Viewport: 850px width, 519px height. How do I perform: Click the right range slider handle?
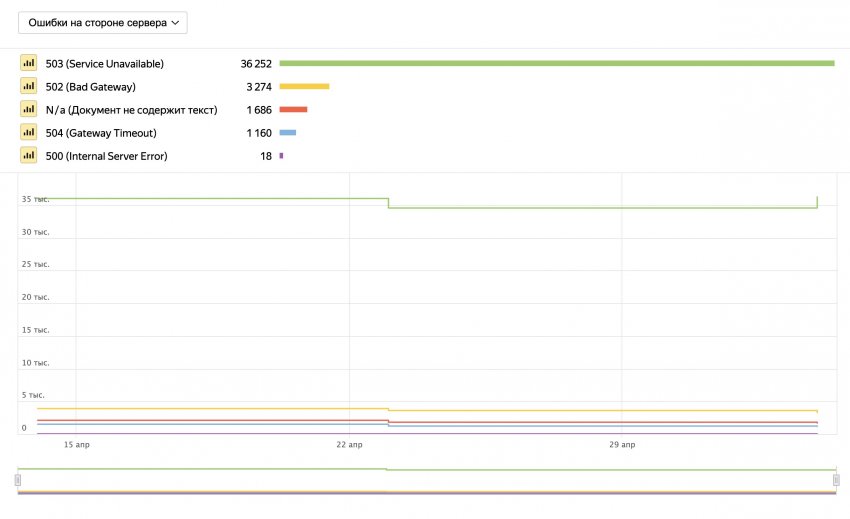coord(836,481)
